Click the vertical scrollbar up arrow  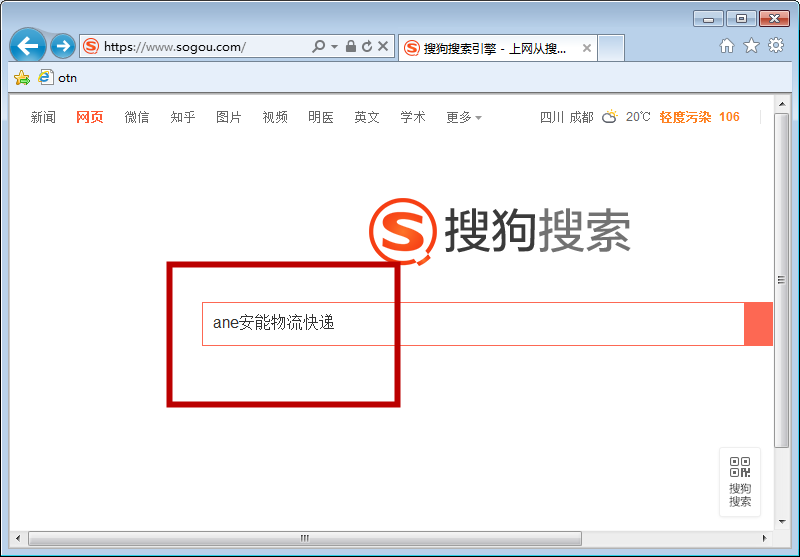point(782,104)
